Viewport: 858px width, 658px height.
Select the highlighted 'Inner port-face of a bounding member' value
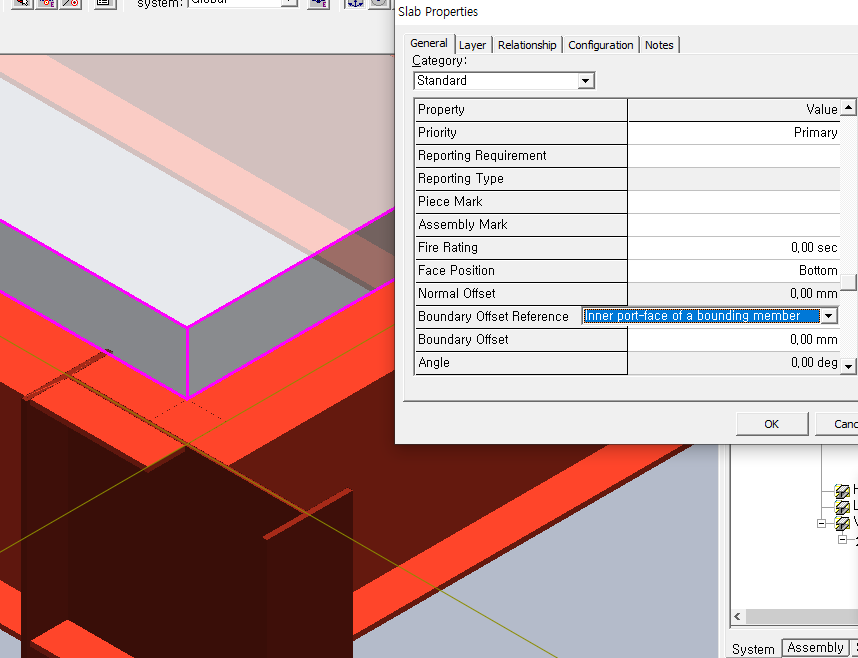[x=702, y=316]
